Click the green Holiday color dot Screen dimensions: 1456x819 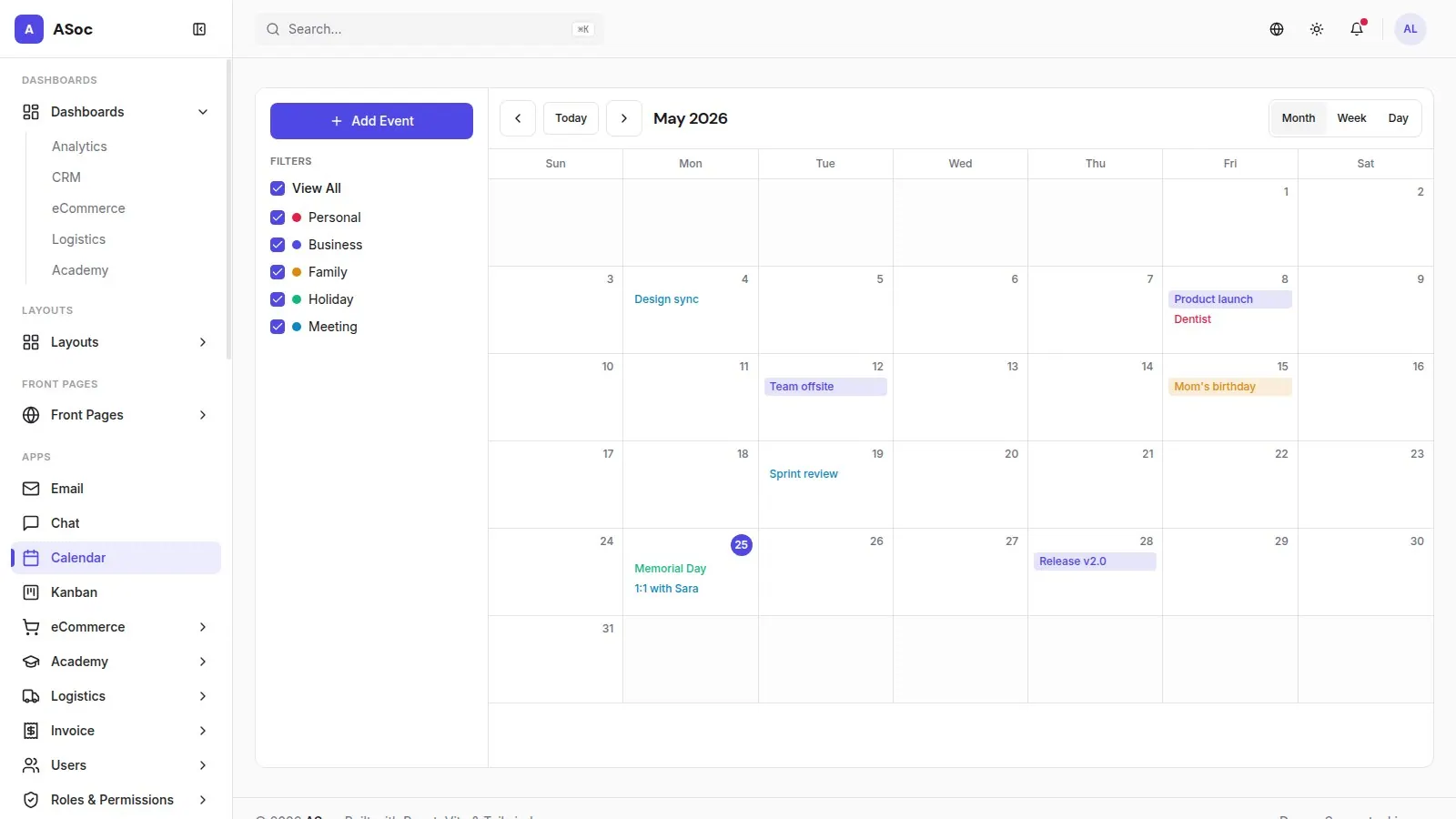pos(297,299)
